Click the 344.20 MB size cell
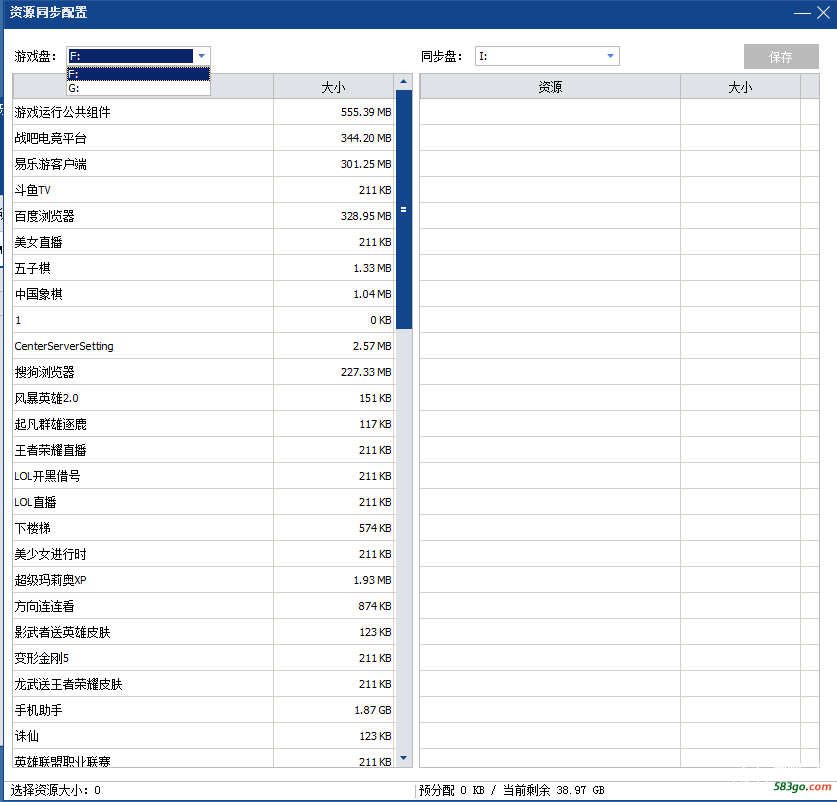 [x=334, y=138]
